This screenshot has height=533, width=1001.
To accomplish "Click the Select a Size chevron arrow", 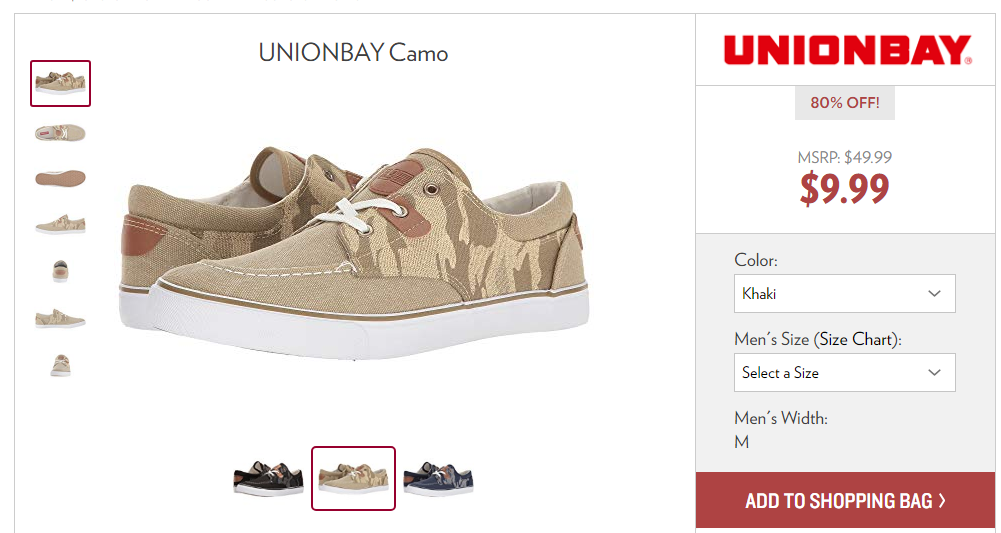I will [934, 373].
